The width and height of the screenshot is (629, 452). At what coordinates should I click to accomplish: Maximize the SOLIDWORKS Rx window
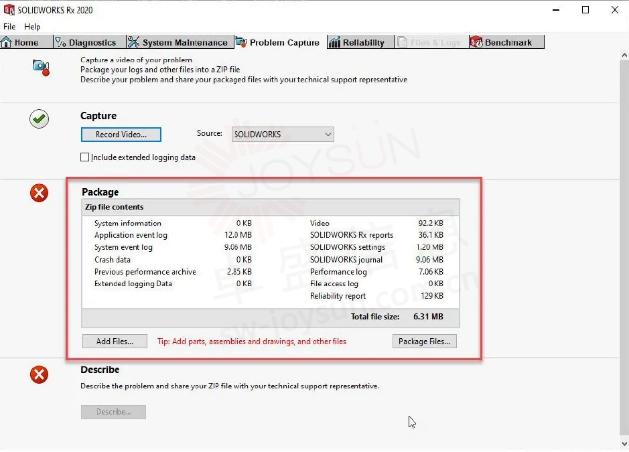[x=585, y=10]
